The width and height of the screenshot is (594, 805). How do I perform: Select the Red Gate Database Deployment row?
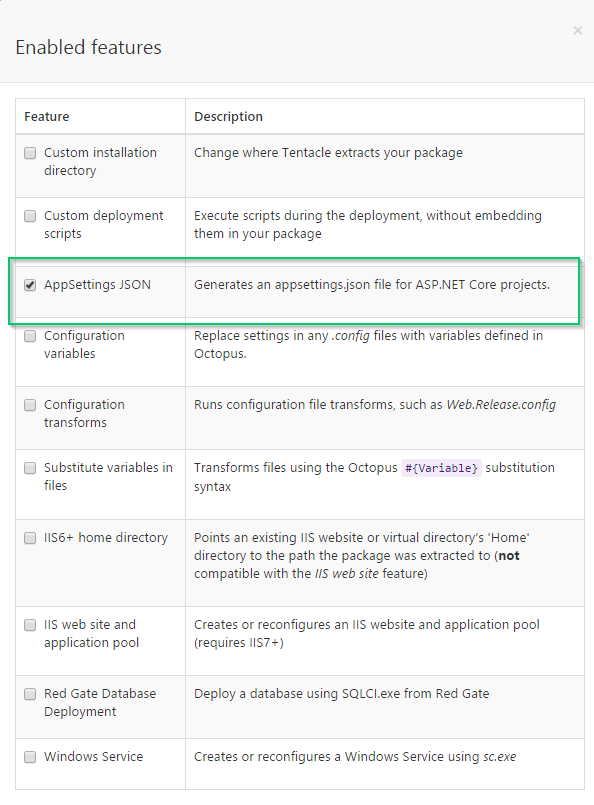tap(300, 703)
